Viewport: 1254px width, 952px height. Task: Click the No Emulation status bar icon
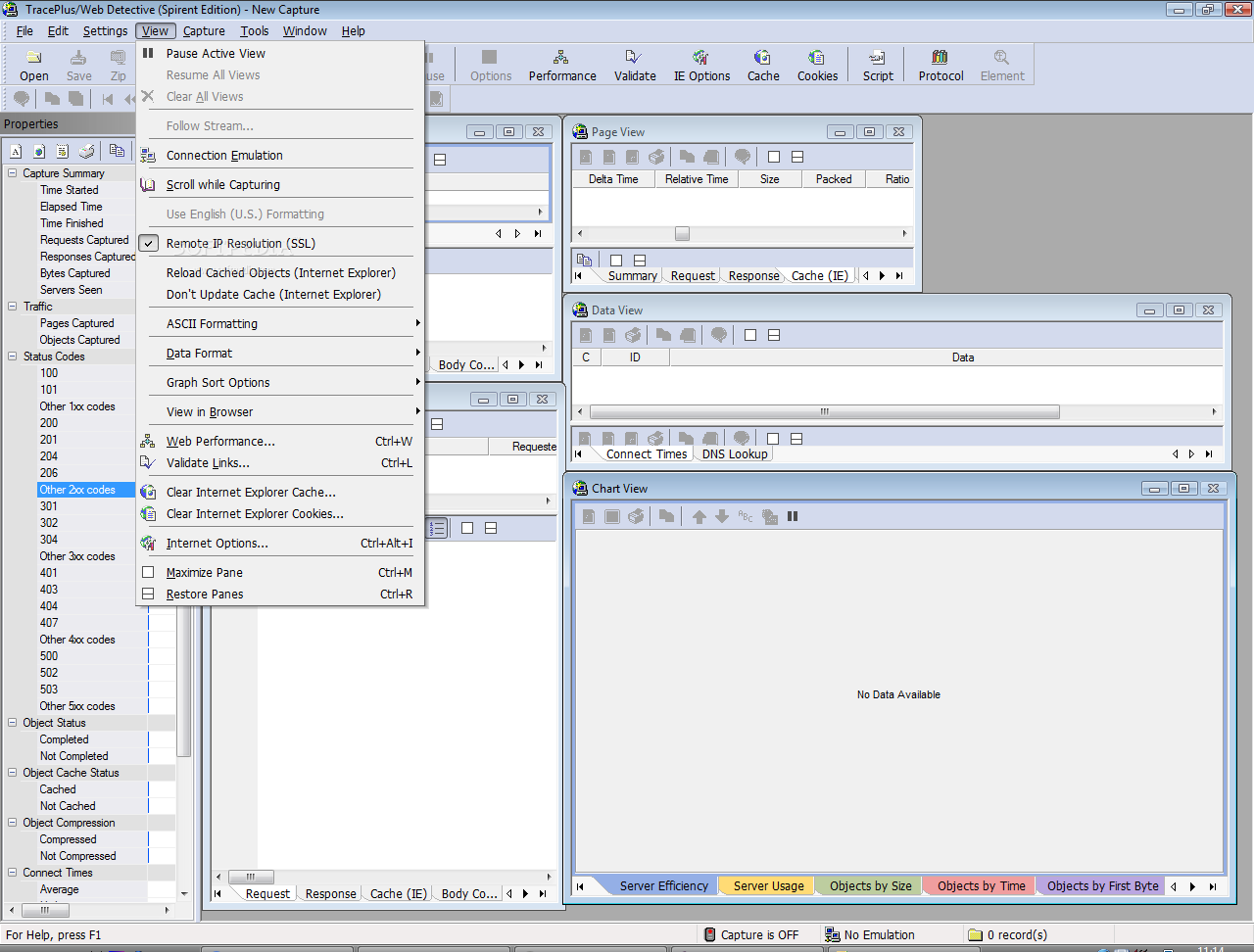(x=832, y=935)
